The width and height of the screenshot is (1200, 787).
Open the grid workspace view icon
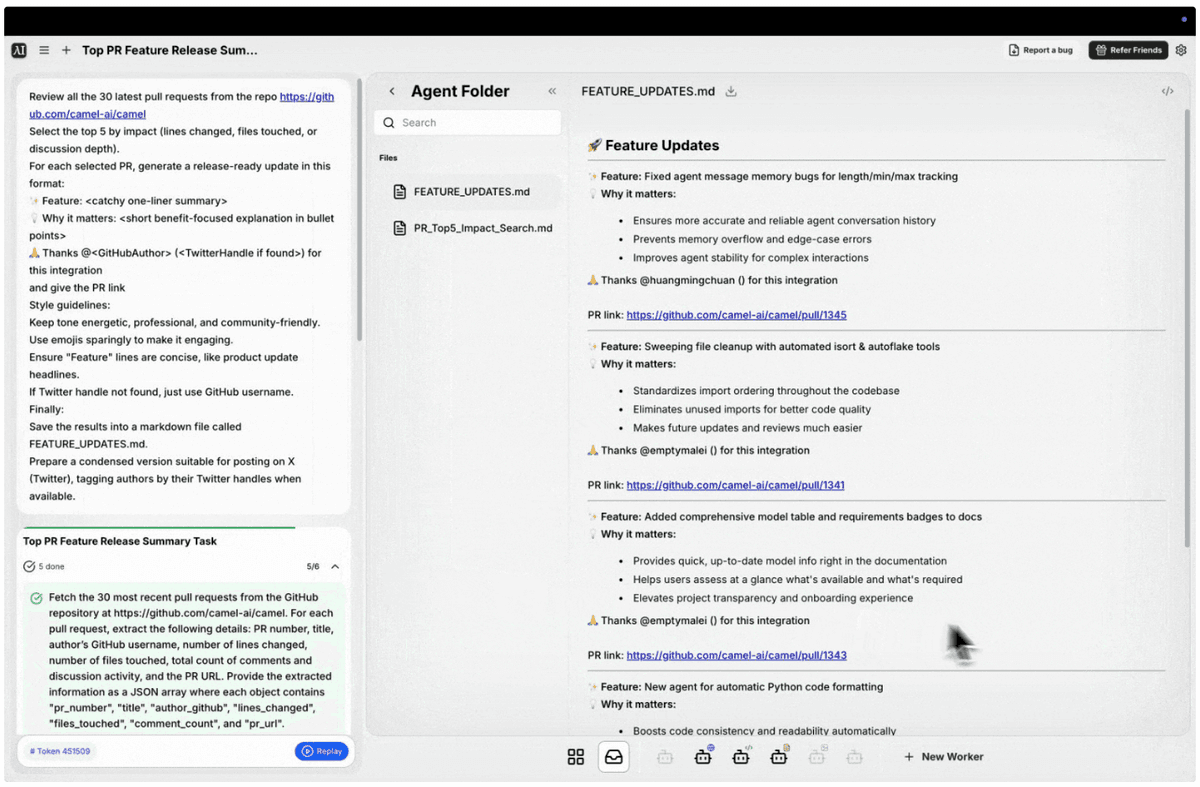[576, 757]
